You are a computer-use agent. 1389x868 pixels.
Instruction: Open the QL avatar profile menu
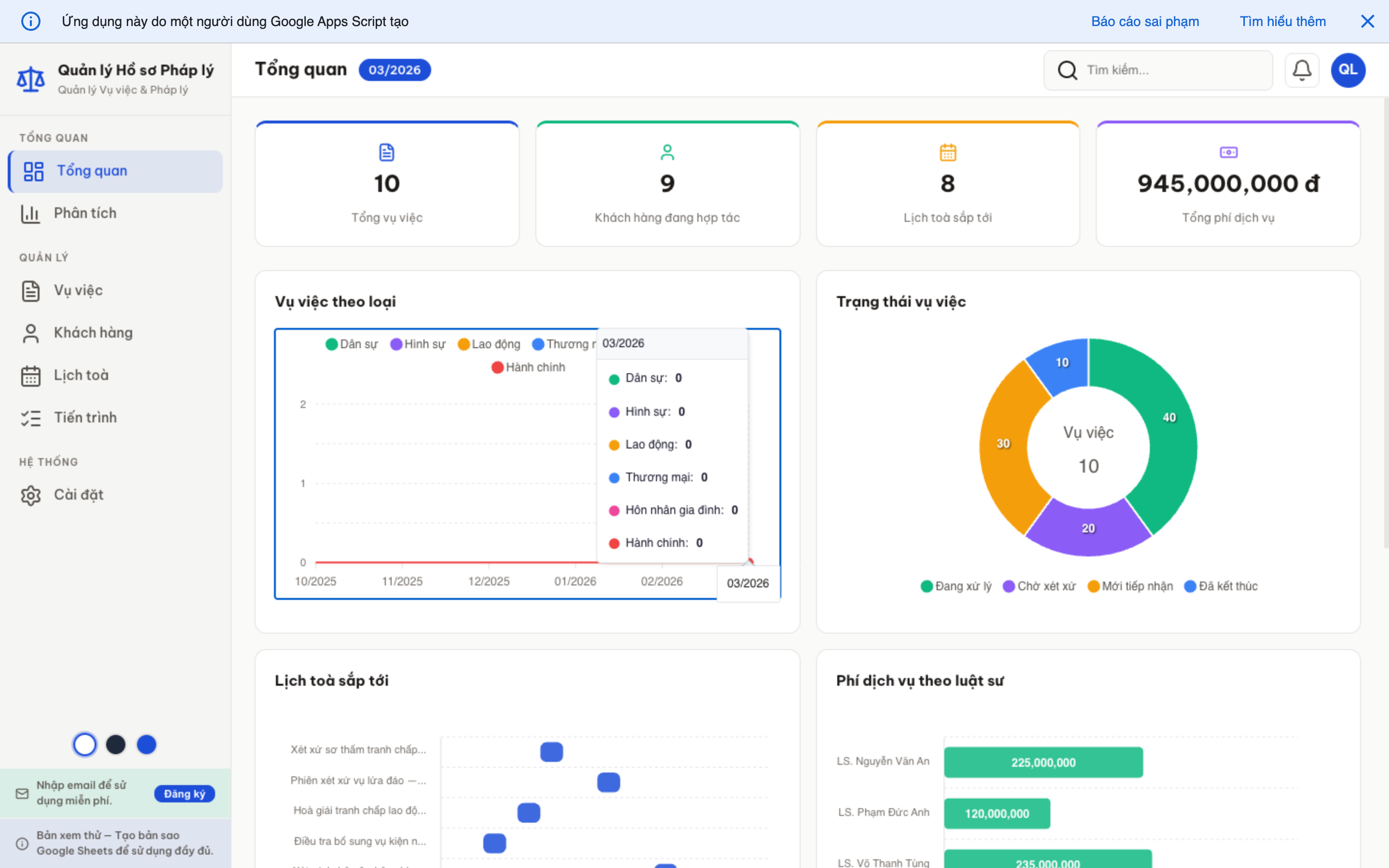[x=1348, y=69]
